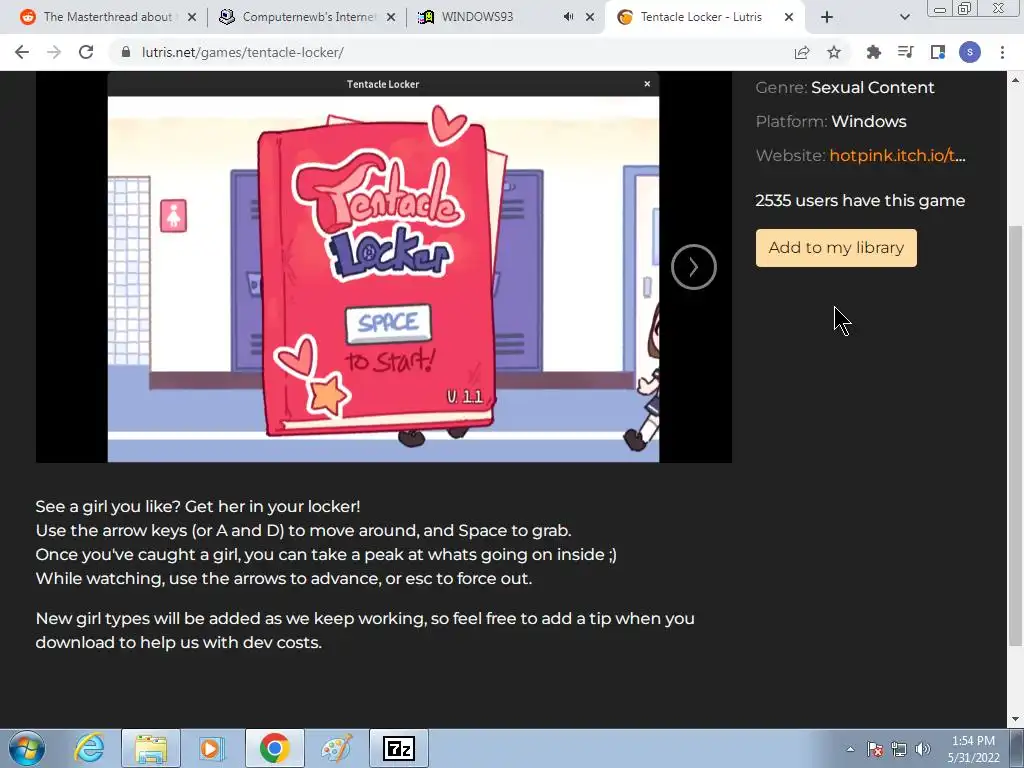1024x768 pixels.
Task: Switch to Computernewb's Internet tab
Action: point(307,17)
